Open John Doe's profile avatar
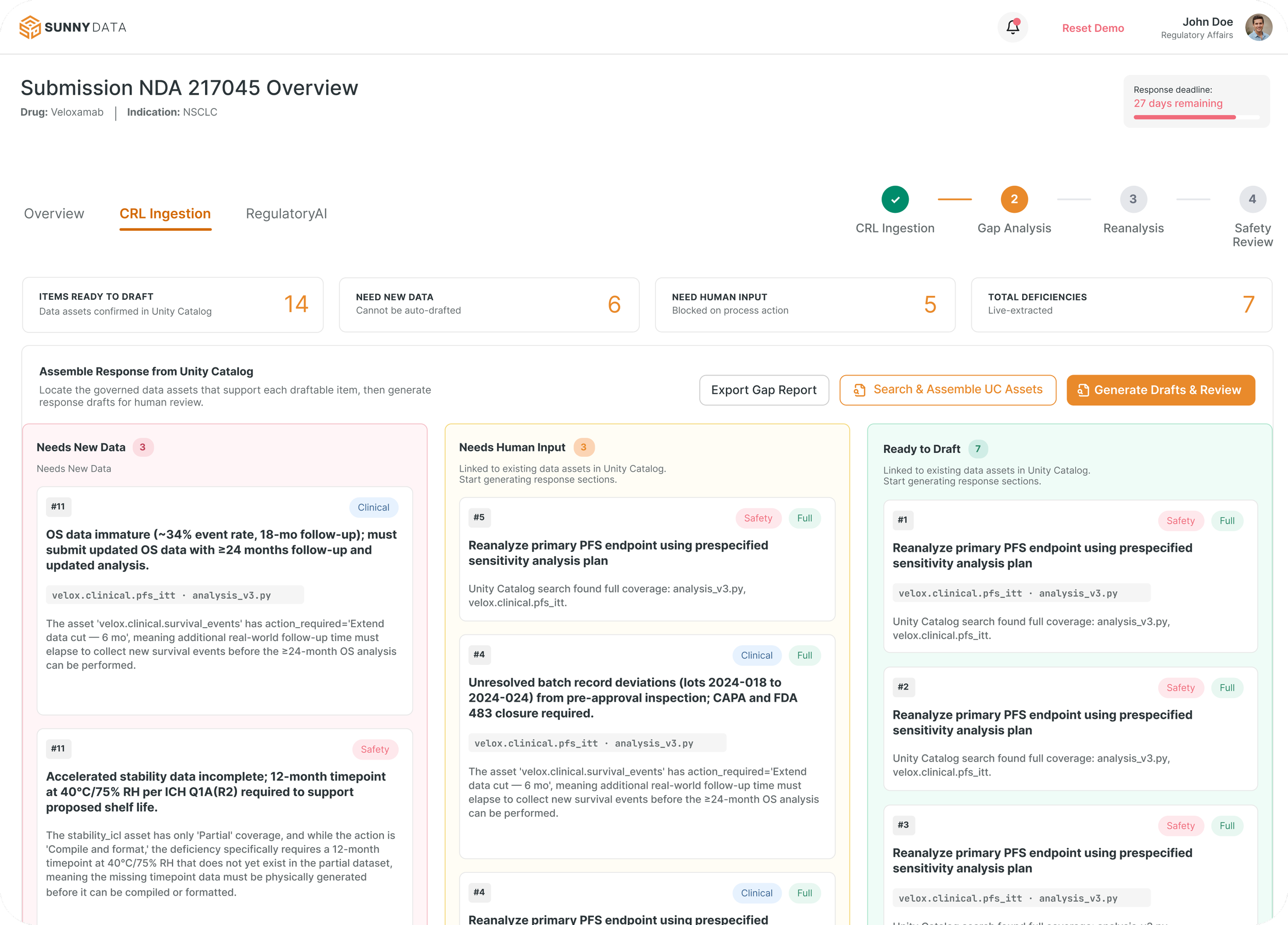The height and width of the screenshot is (925, 1288). 1259,27
